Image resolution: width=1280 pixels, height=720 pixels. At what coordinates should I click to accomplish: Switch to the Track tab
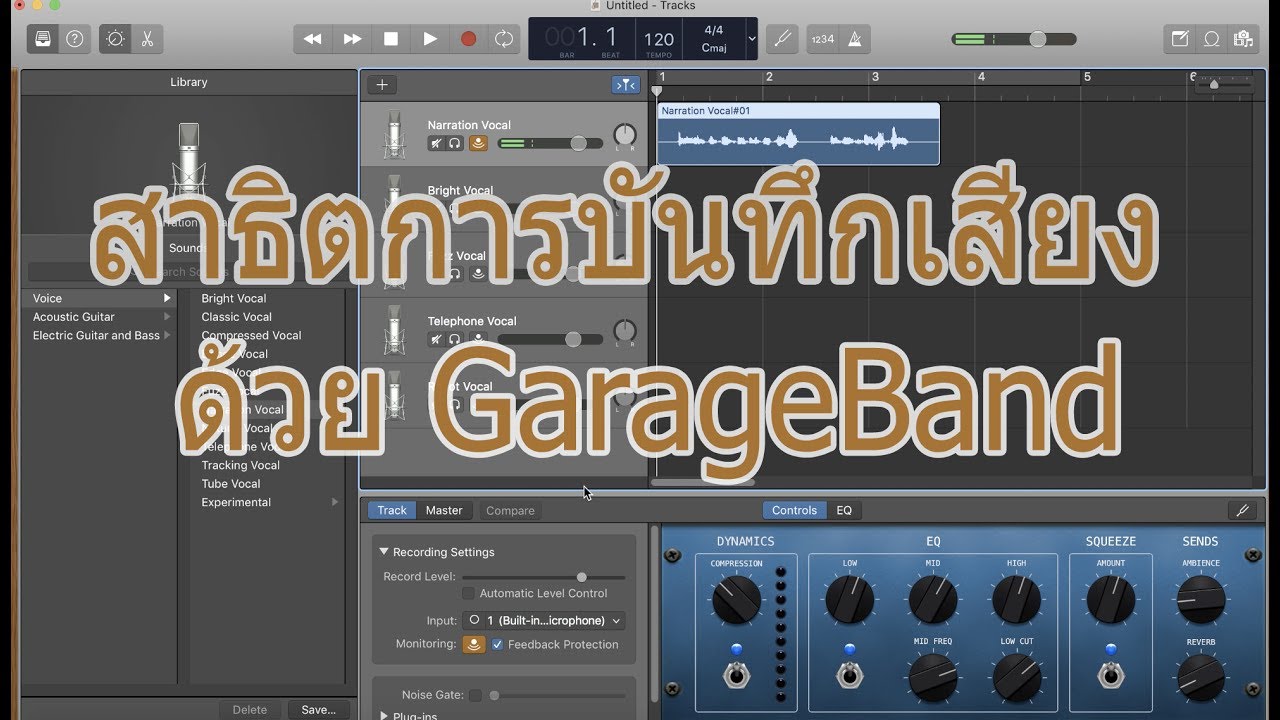(x=392, y=510)
